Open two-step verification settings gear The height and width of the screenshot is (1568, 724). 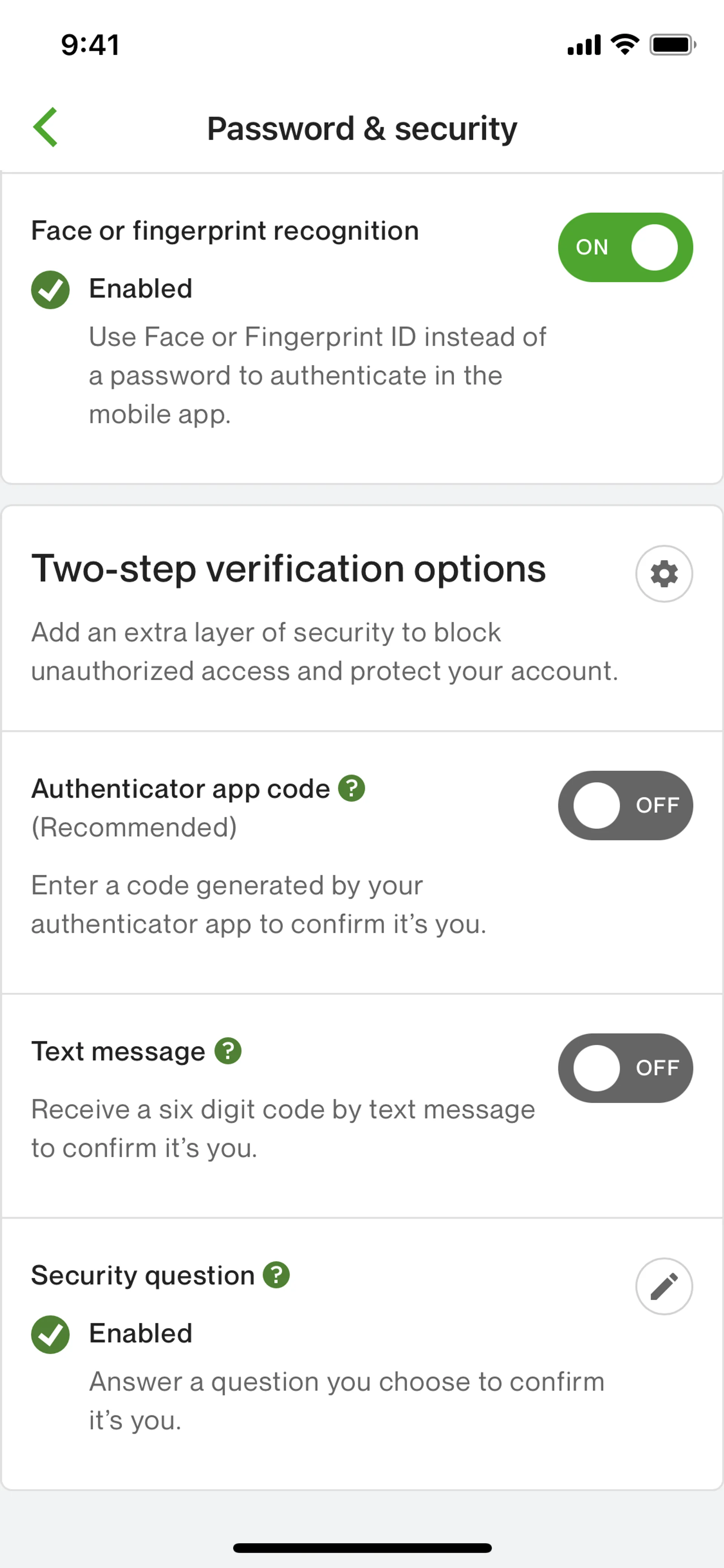(664, 573)
